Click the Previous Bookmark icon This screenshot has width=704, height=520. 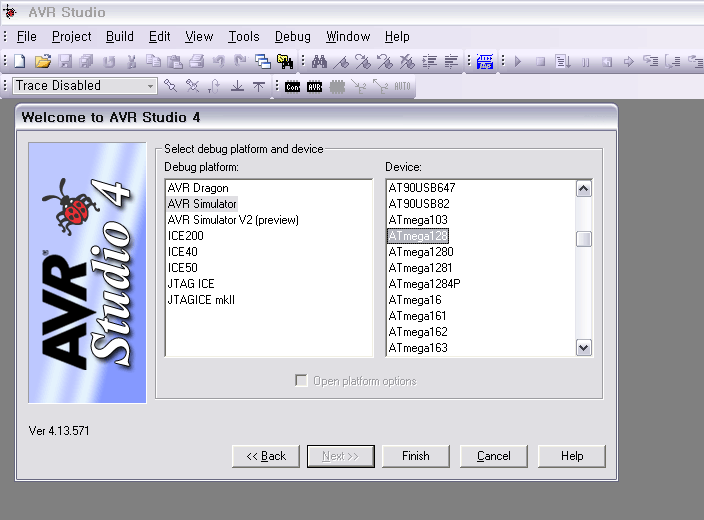coord(385,62)
